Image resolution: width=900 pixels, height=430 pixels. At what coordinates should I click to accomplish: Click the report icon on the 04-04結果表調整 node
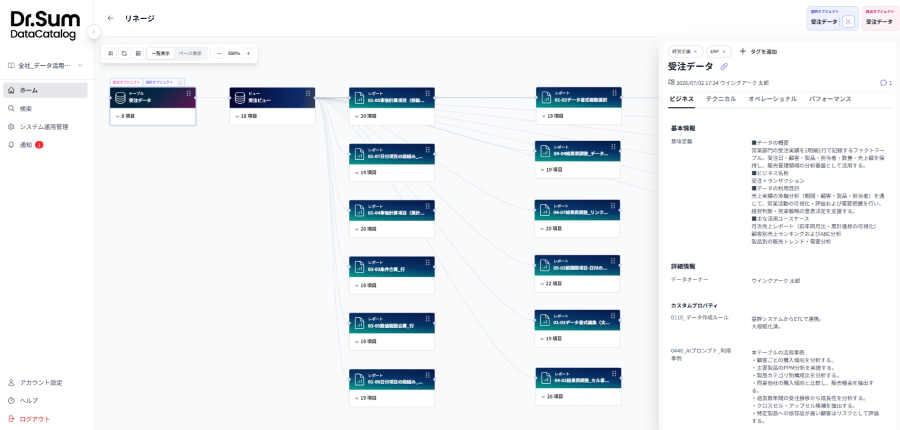click(x=546, y=152)
